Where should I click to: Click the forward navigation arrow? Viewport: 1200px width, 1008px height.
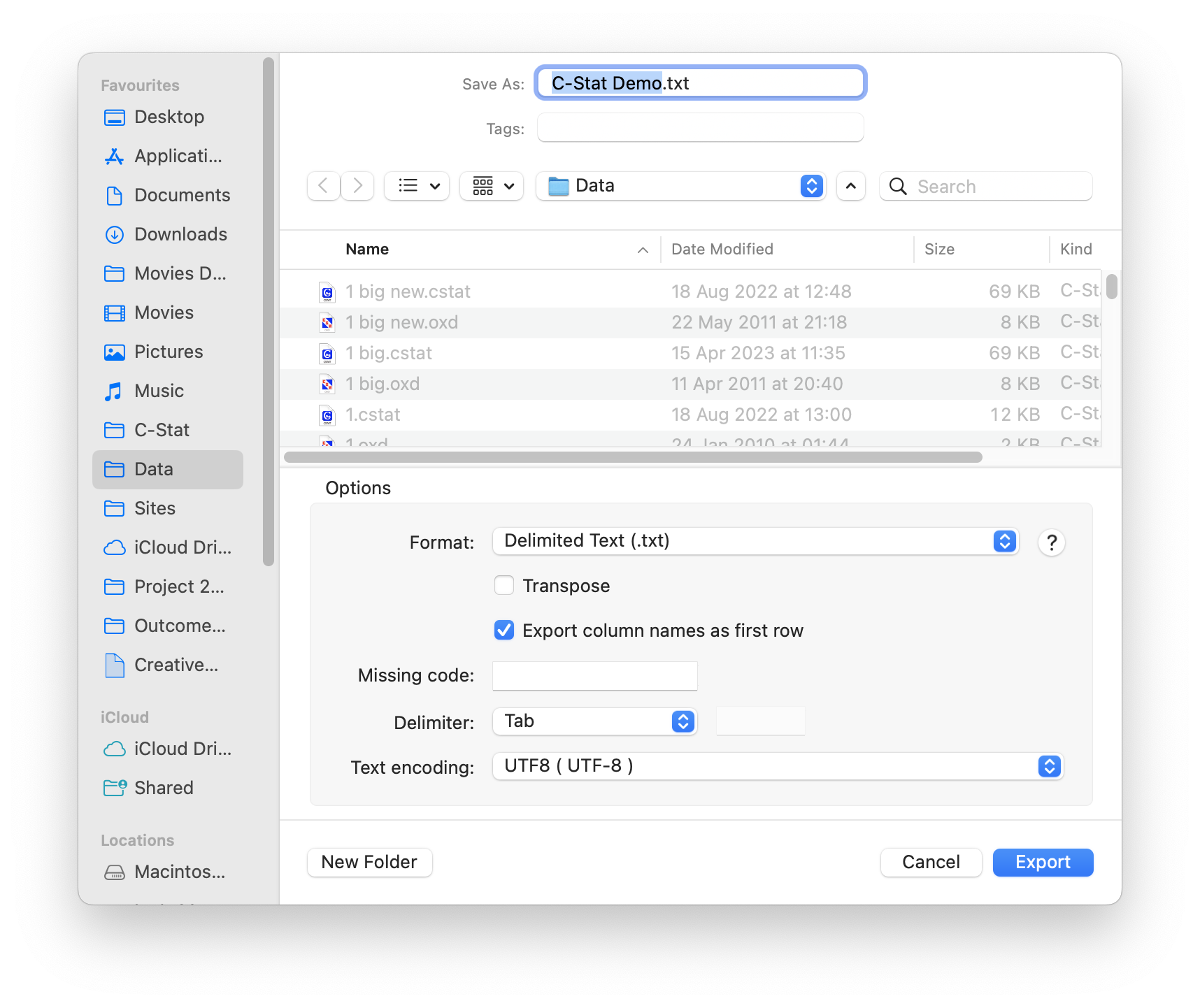click(x=357, y=186)
